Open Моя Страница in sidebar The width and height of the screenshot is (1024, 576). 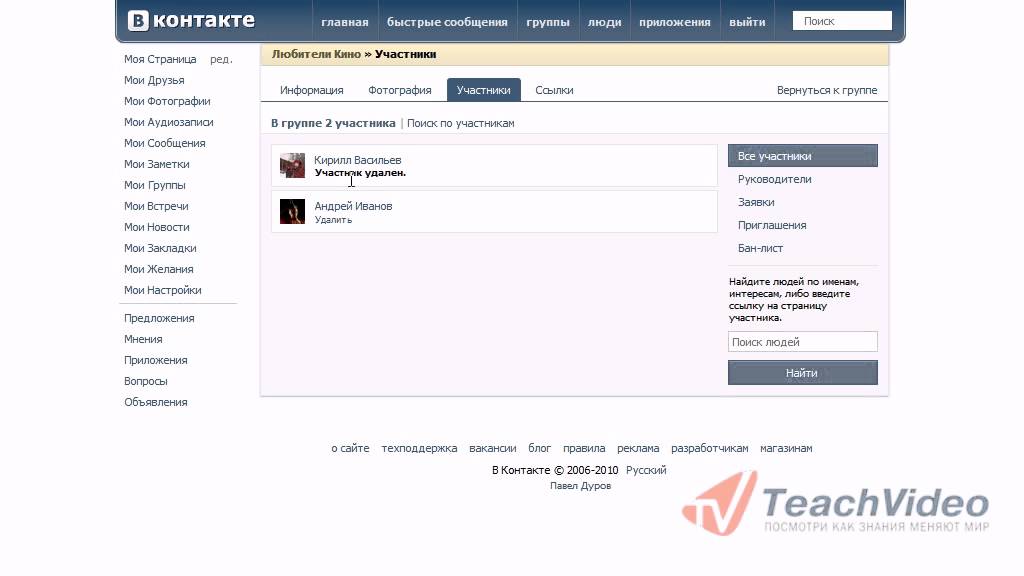(x=160, y=59)
